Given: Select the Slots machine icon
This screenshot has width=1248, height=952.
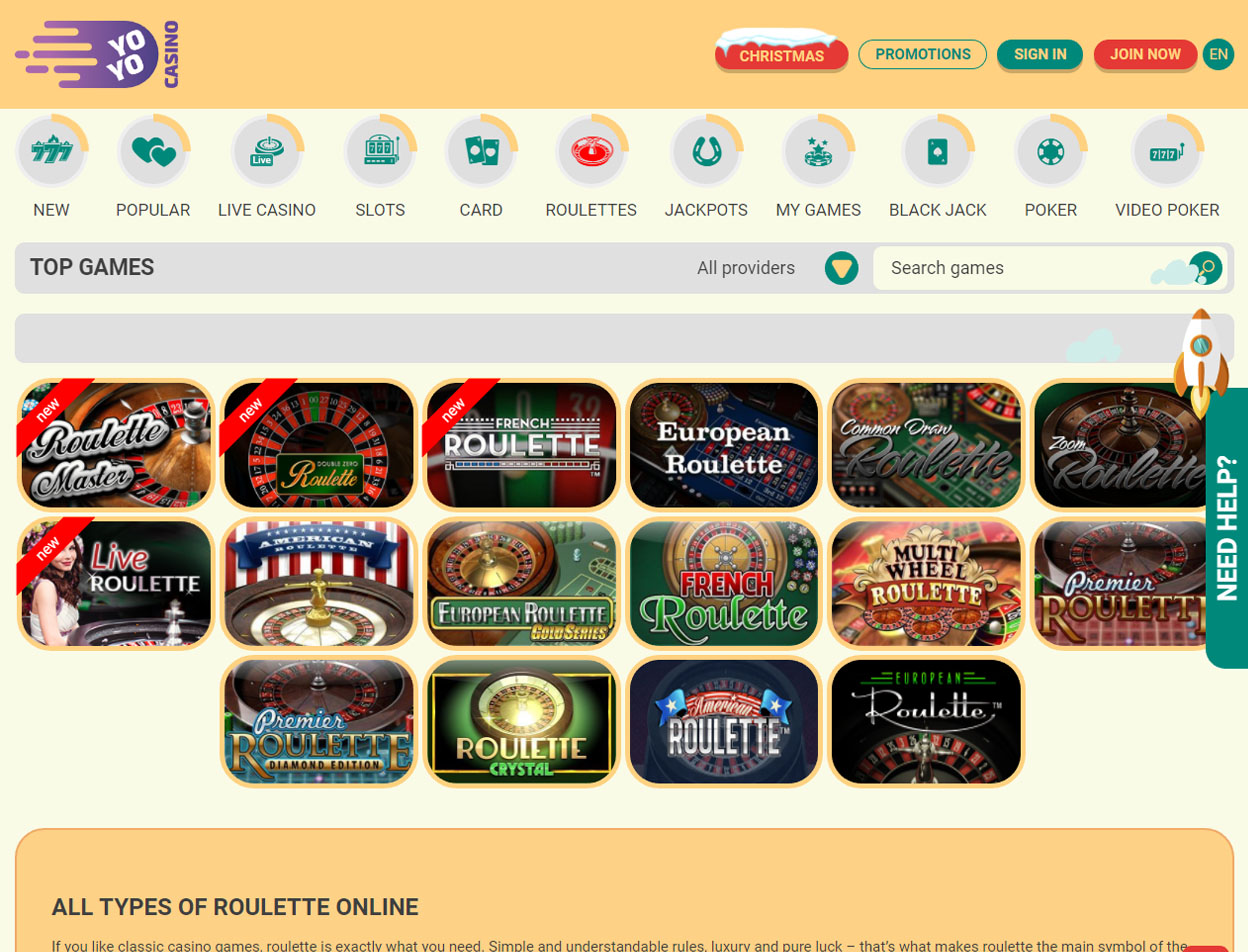Looking at the screenshot, I should (380, 152).
